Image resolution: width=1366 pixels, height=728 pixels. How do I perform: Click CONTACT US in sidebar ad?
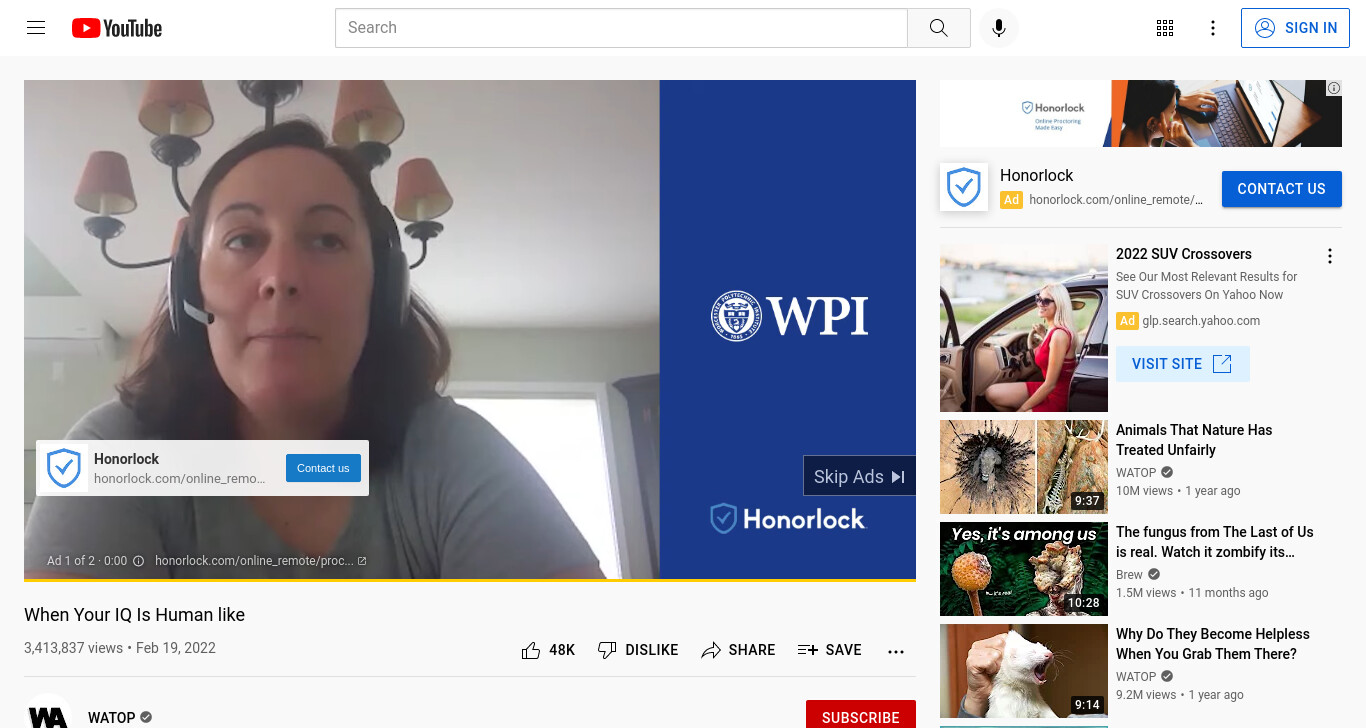pos(1281,189)
